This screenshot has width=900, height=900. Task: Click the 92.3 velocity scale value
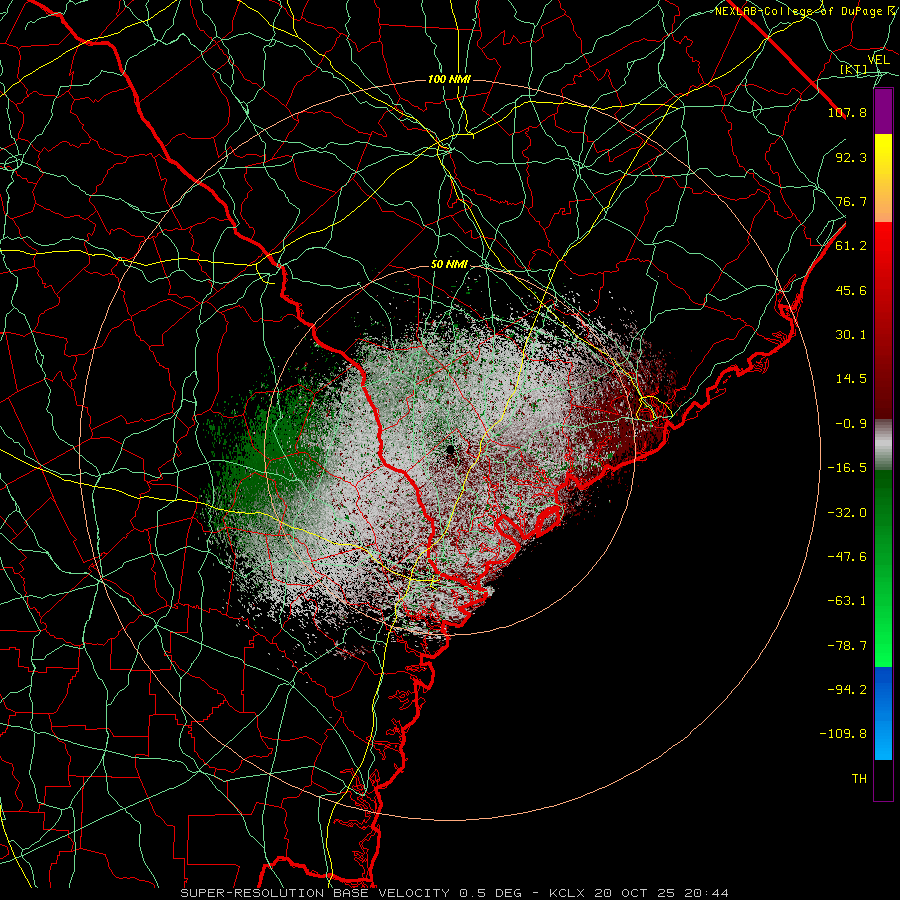coord(851,157)
